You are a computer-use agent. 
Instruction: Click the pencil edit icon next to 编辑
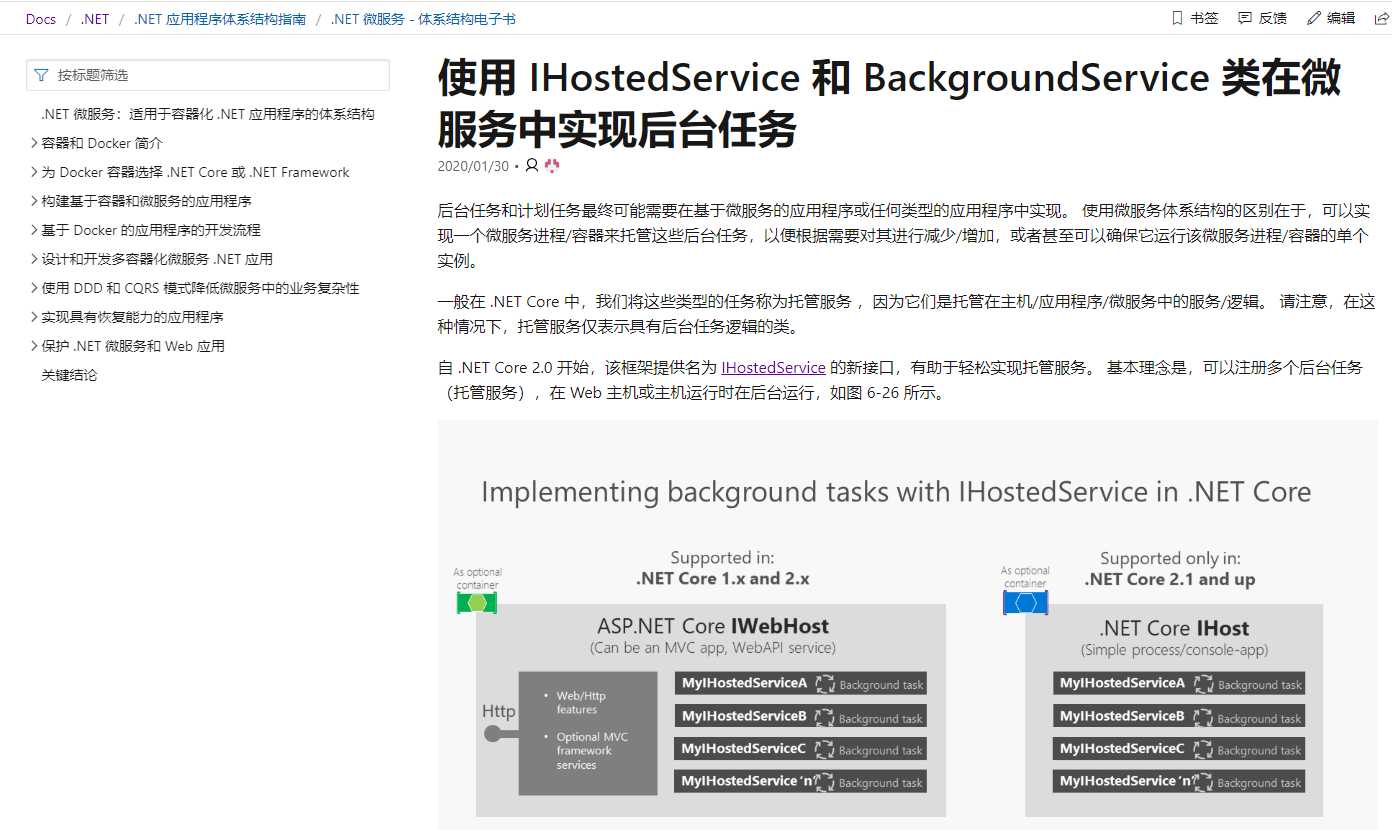(x=1314, y=18)
